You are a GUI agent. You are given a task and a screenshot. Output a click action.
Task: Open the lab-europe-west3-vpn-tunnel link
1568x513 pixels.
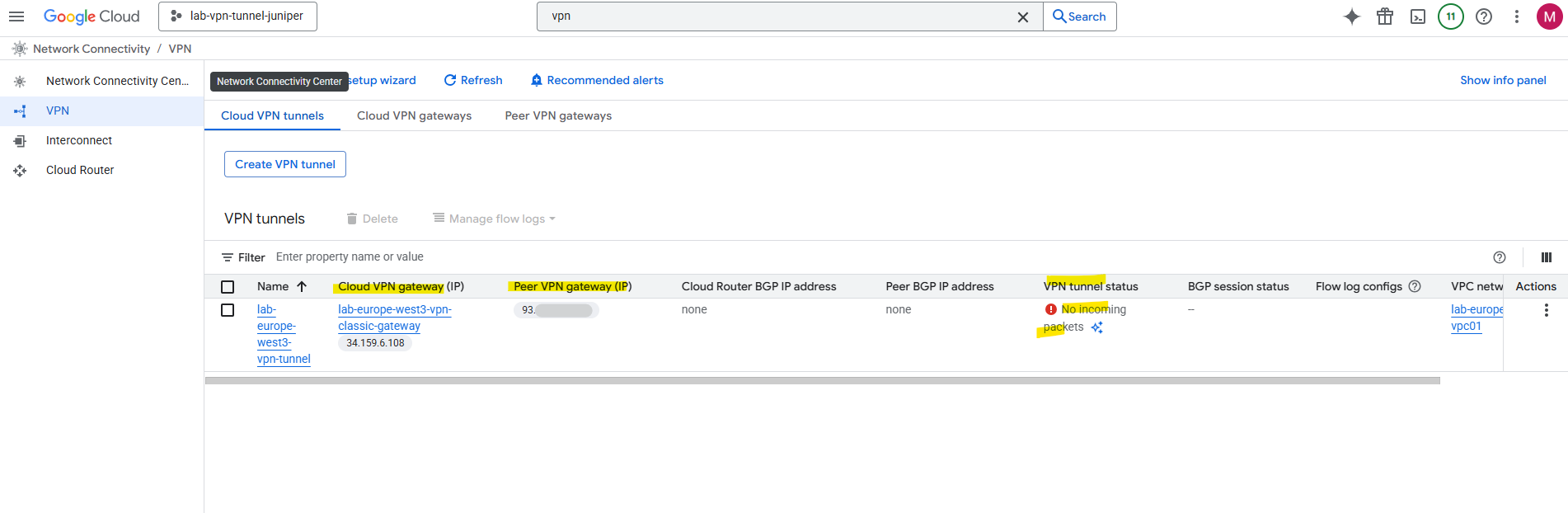(x=284, y=334)
